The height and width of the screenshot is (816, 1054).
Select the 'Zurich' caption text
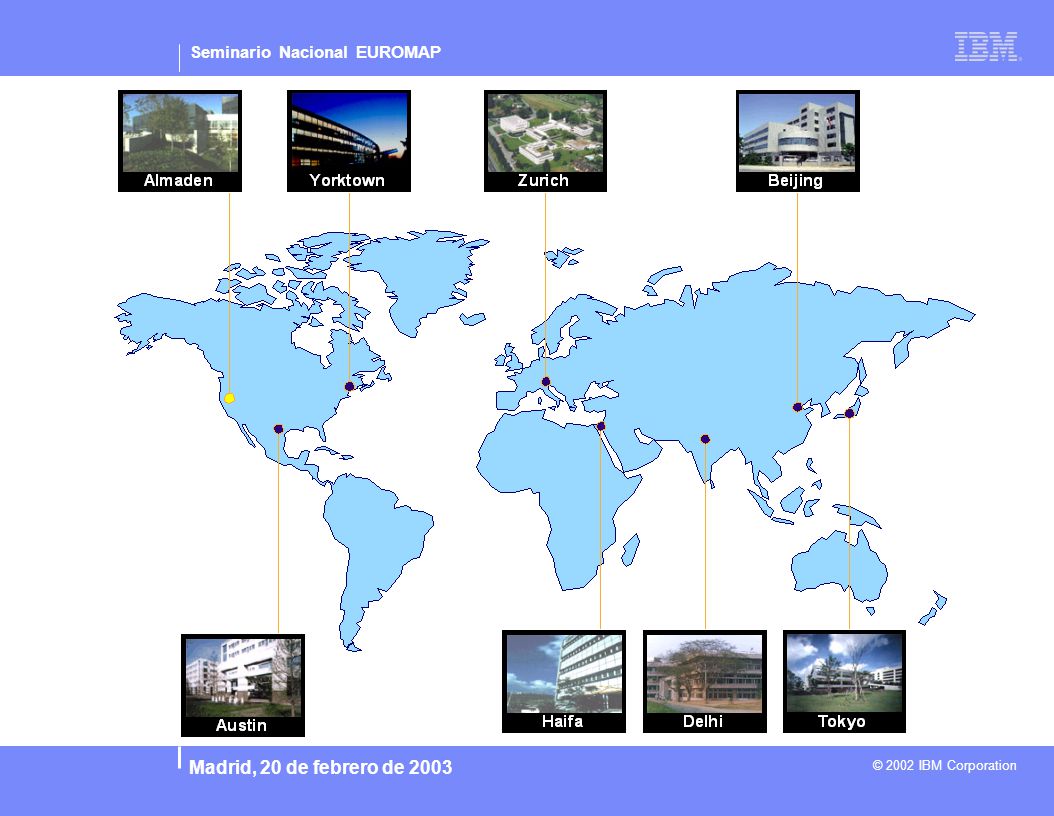pos(543,180)
